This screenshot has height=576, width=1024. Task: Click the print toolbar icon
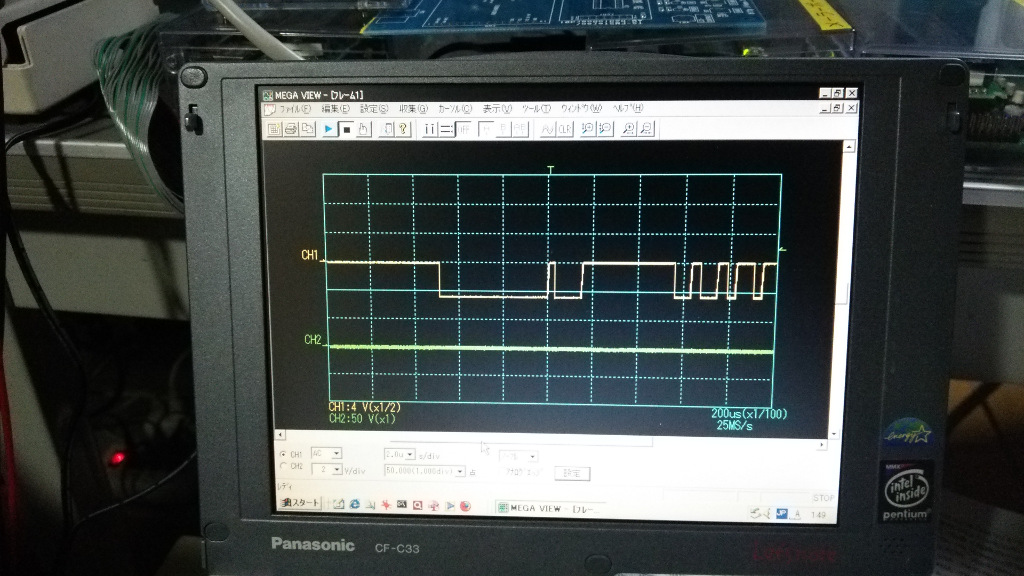[x=291, y=129]
